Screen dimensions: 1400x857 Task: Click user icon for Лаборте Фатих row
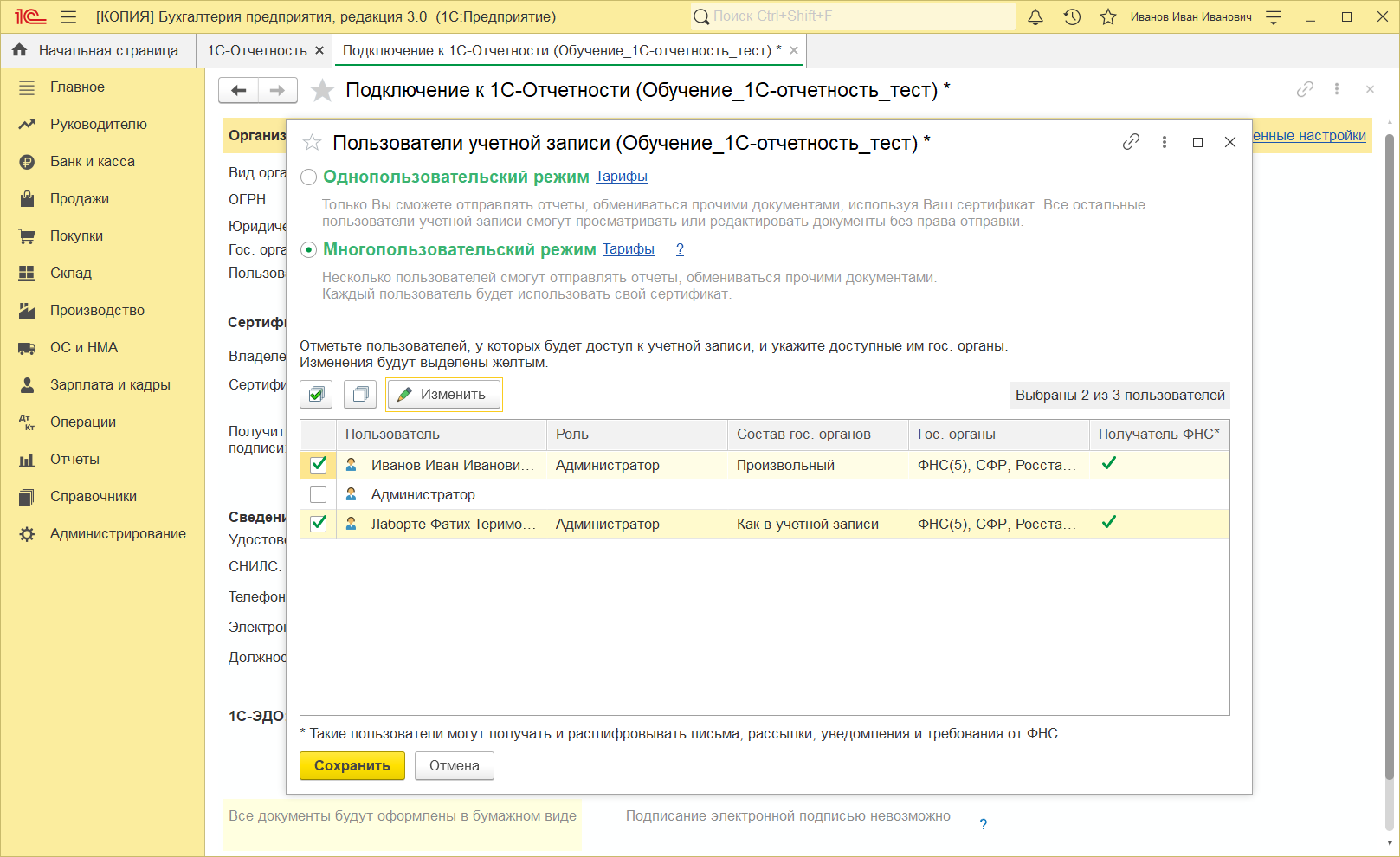[352, 524]
